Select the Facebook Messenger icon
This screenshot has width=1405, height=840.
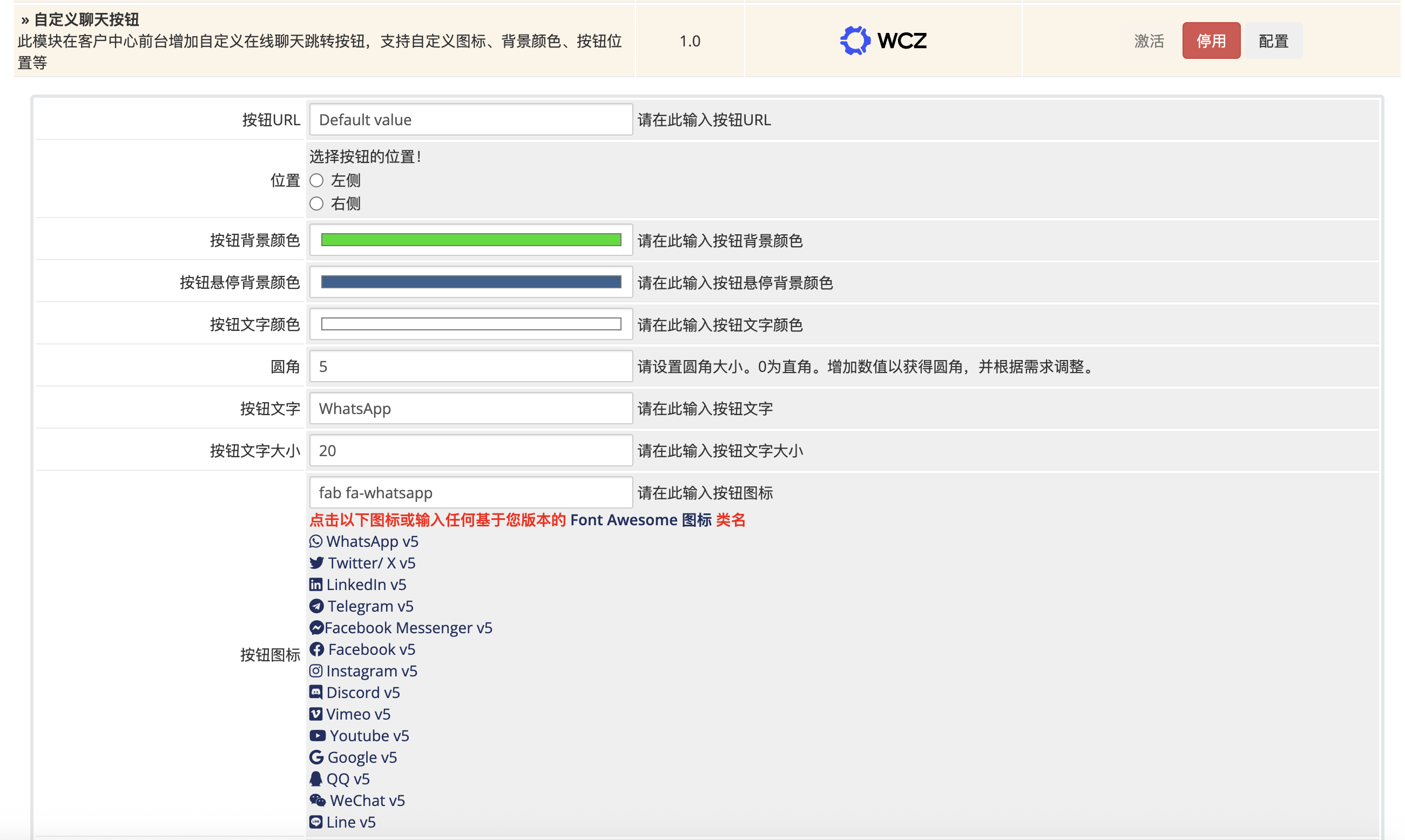click(316, 628)
